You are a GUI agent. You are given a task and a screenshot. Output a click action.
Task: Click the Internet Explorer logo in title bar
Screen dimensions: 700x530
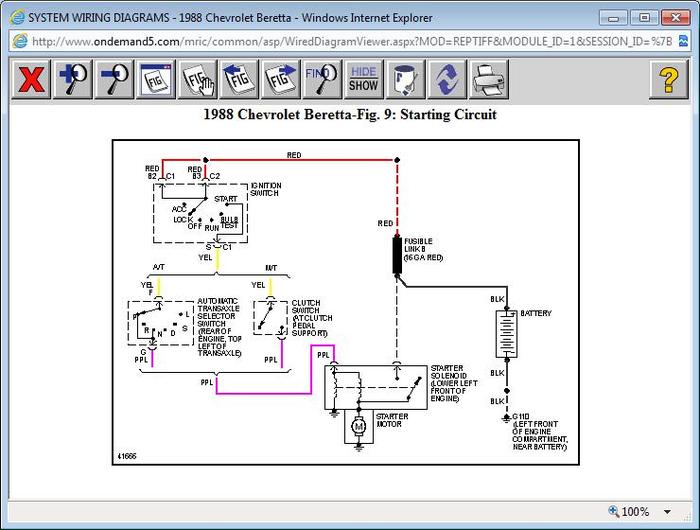17,18
